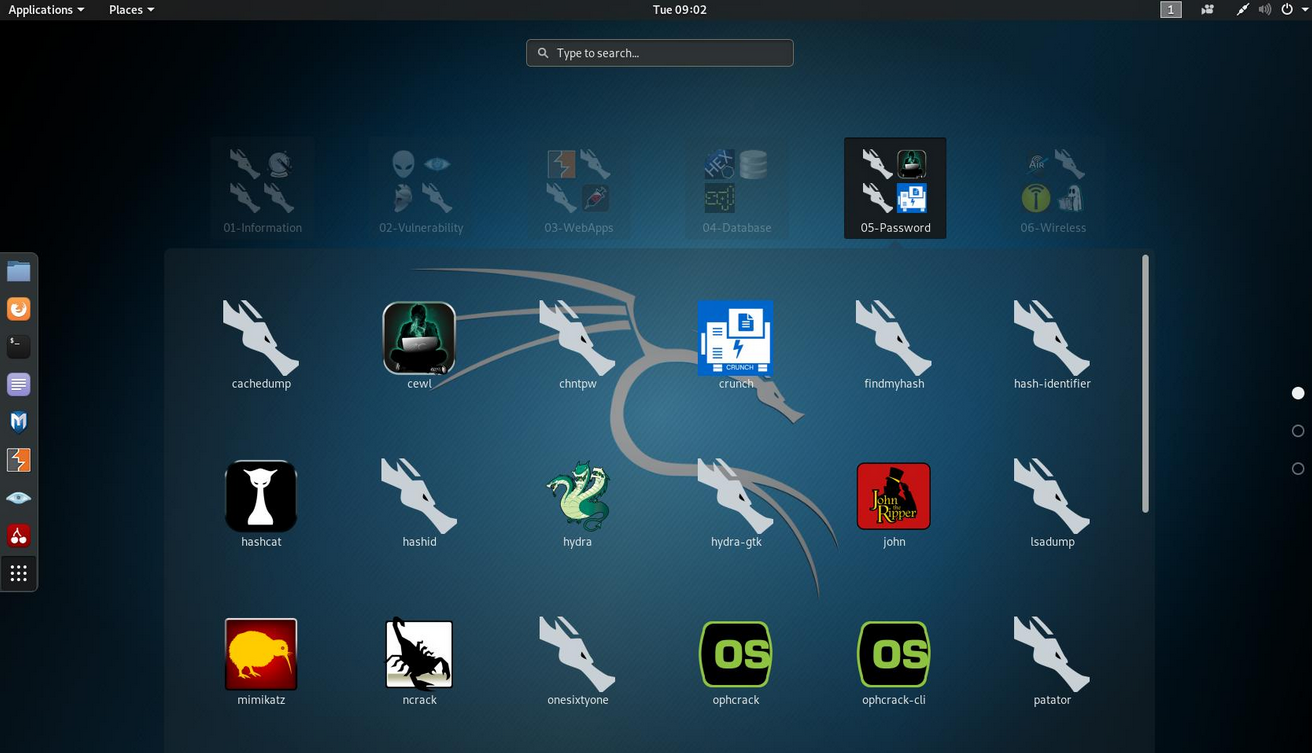Screen dimensions: 1312x753
Task: Open the cherry icon in the dock
Action: click(x=18, y=536)
